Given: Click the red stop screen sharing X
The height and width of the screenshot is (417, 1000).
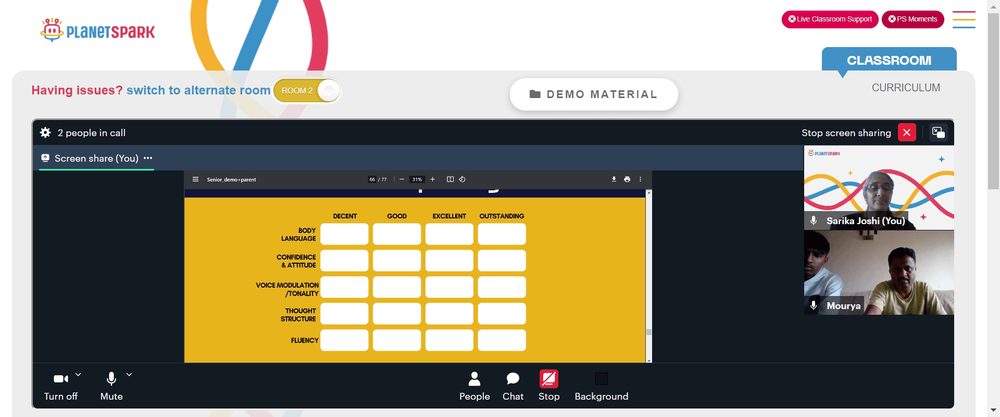Looking at the screenshot, I should pyautogui.click(x=906, y=133).
